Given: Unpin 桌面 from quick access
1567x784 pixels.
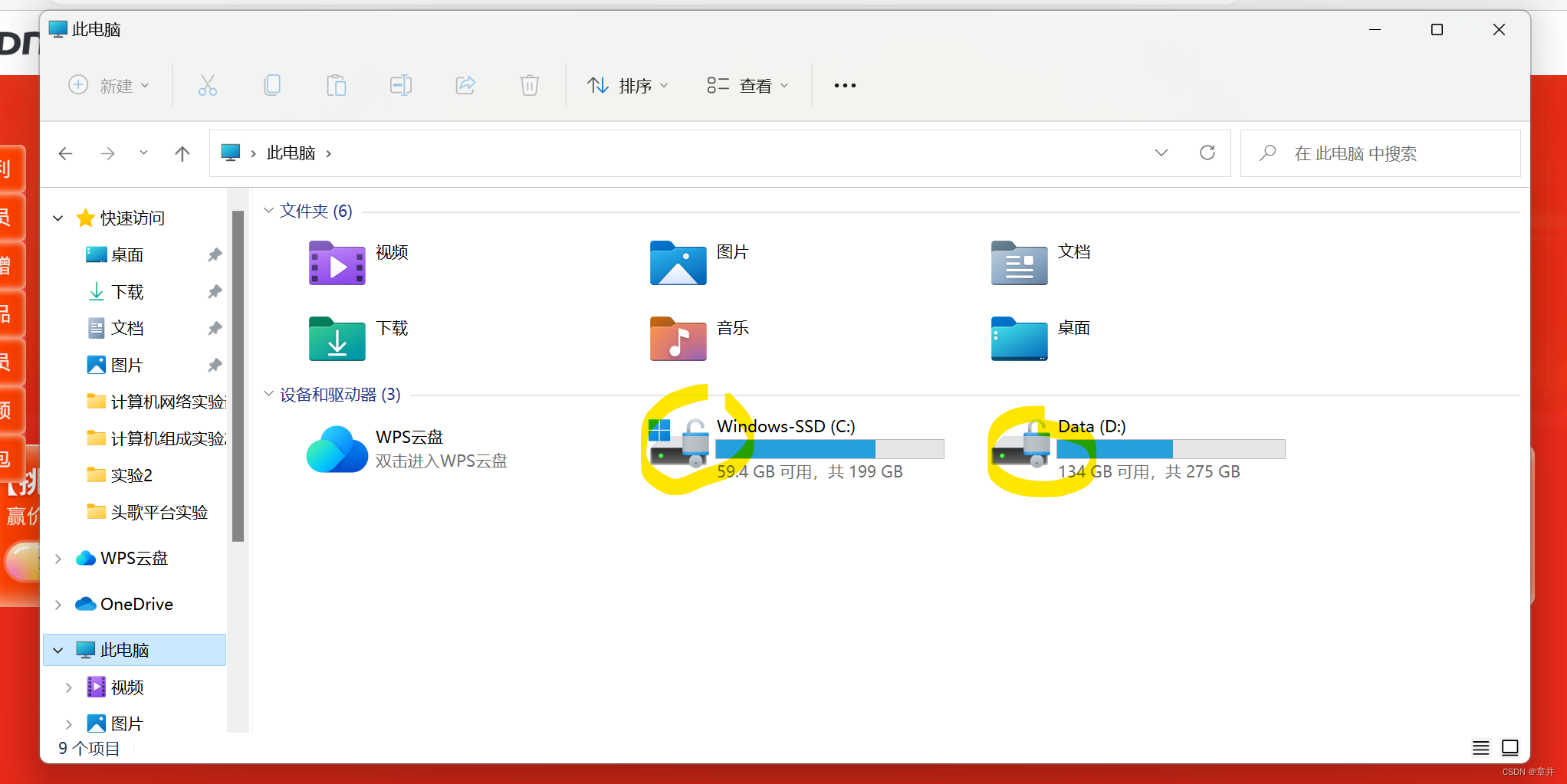Looking at the screenshot, I should coord(214,254).
